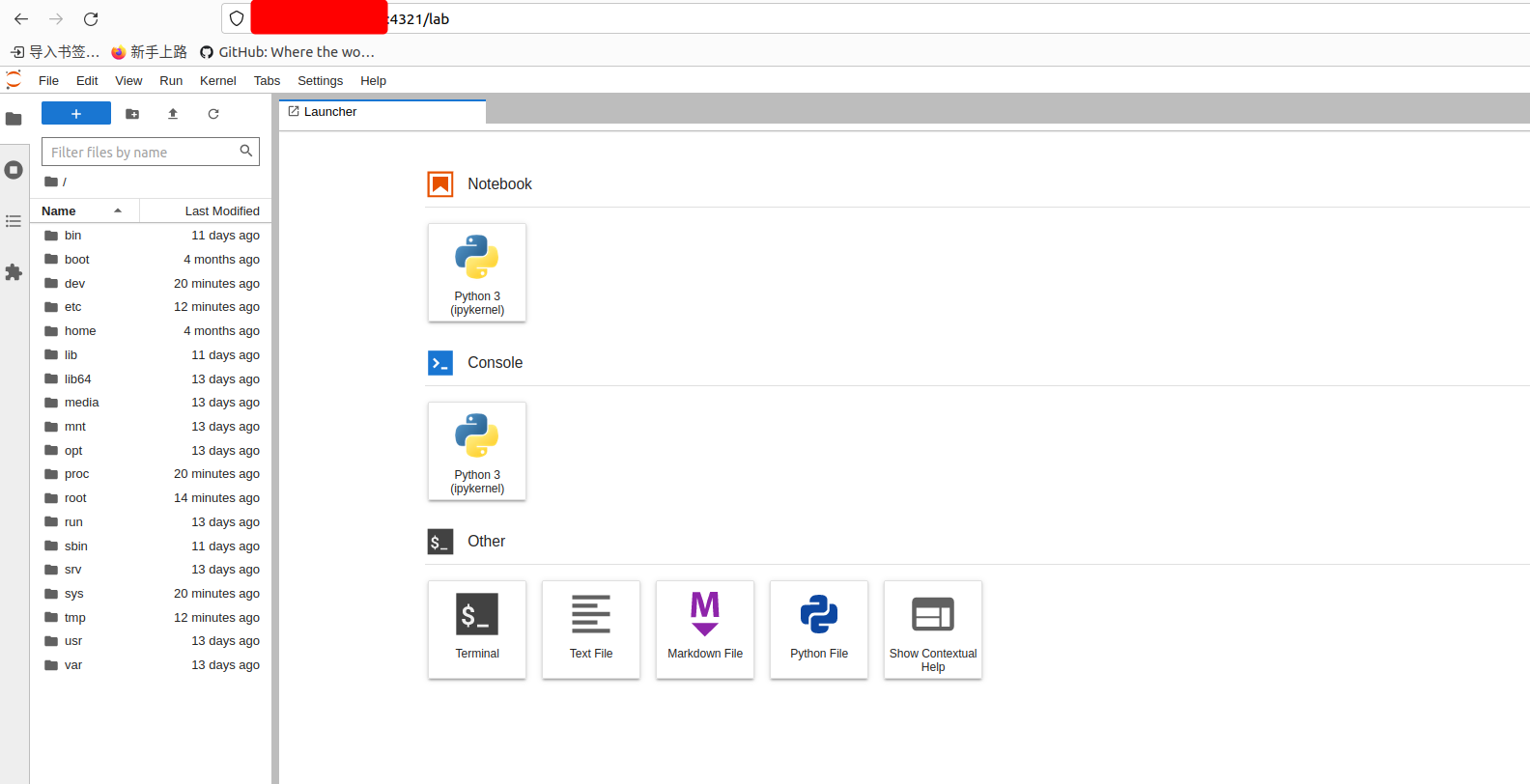Create a new Python File
This screenshot has height=784, width=1530.
click(x=819, y=629)
